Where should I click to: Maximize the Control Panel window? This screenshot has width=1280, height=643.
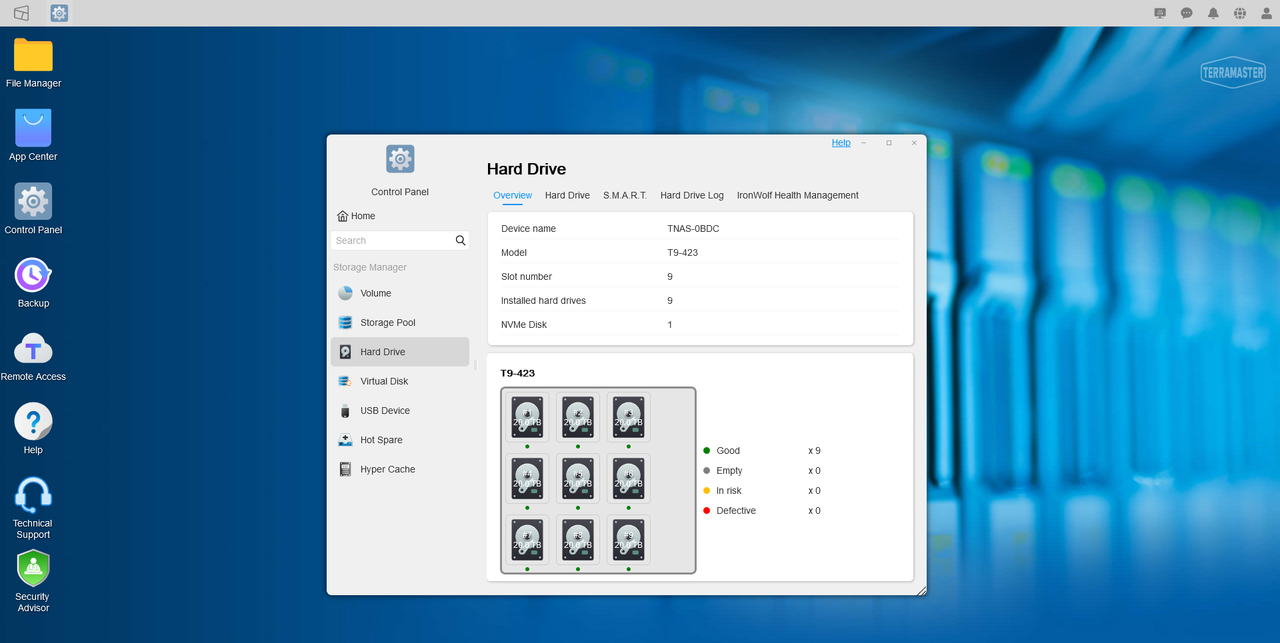(888, 143)
